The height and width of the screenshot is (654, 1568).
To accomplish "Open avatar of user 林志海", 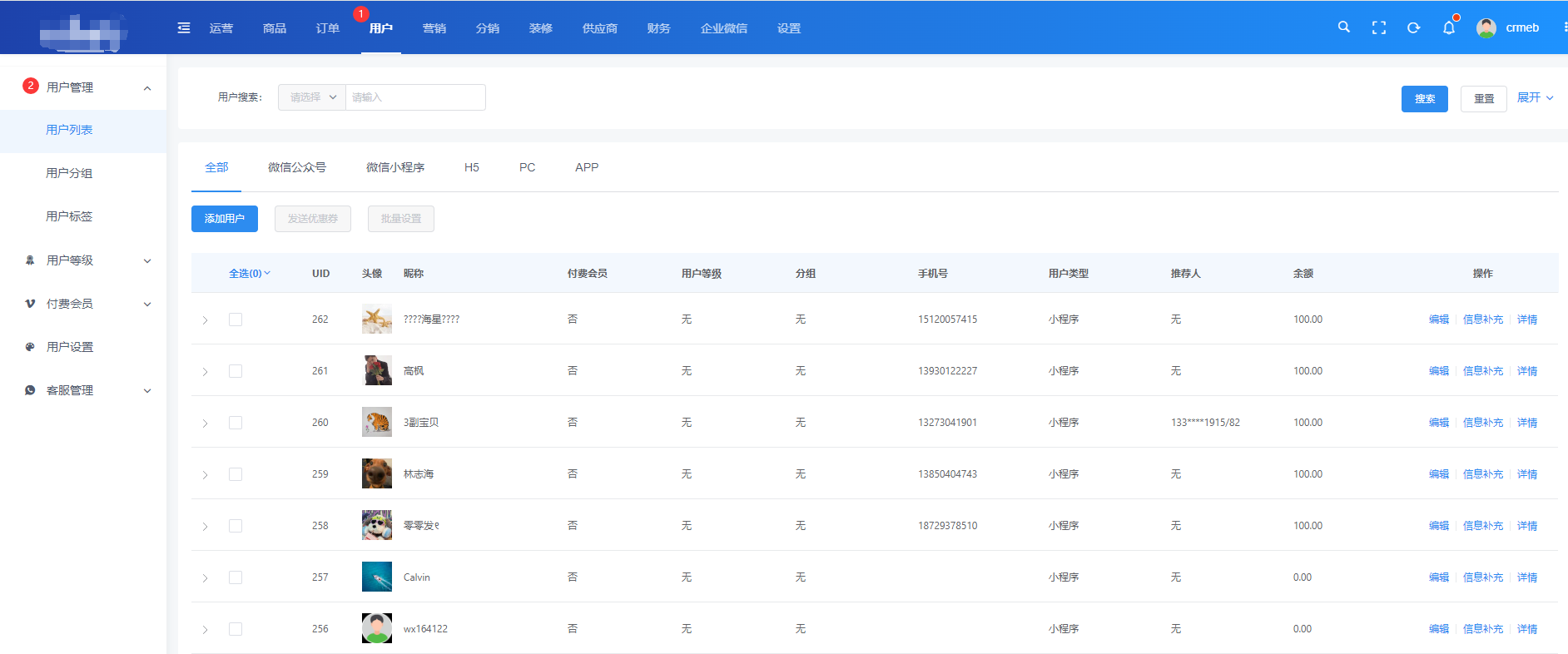I will coord(377,473).
